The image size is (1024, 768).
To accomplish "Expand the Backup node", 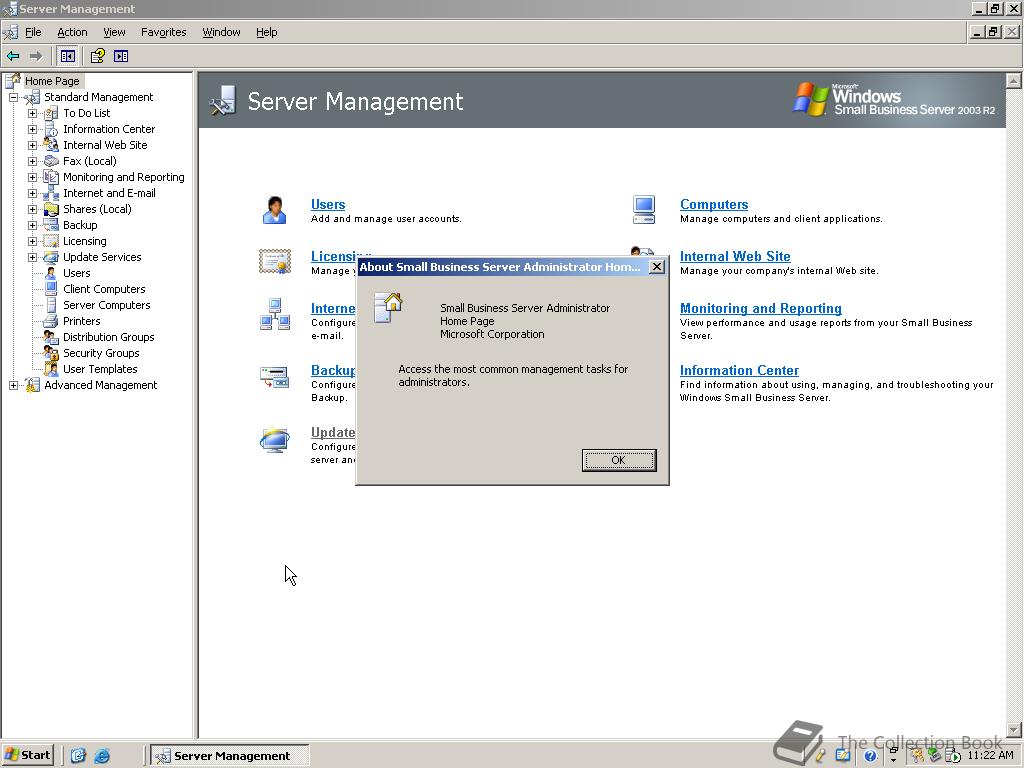I will (x=32, y=225).
